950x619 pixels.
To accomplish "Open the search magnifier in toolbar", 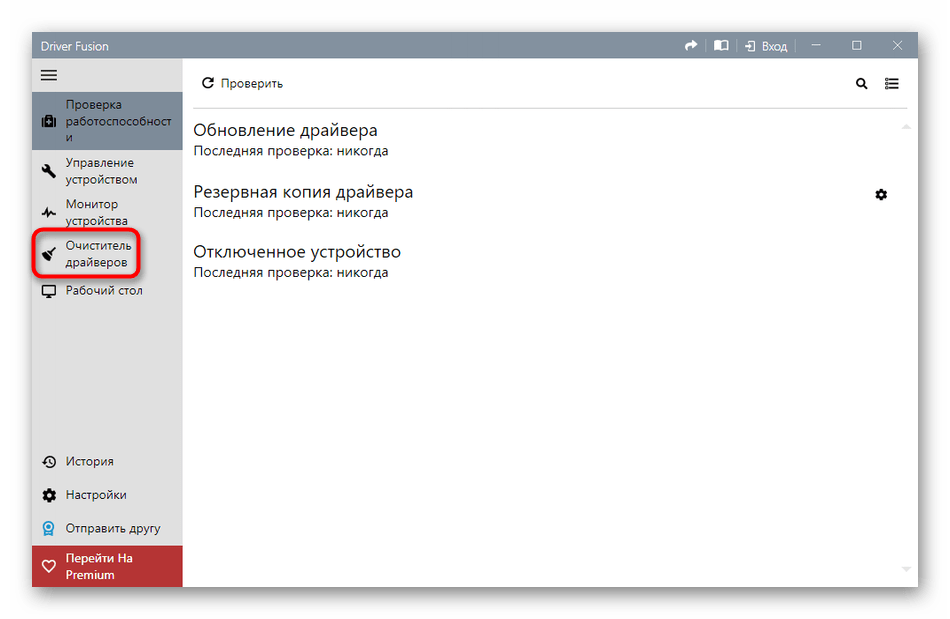I will 861,84.
